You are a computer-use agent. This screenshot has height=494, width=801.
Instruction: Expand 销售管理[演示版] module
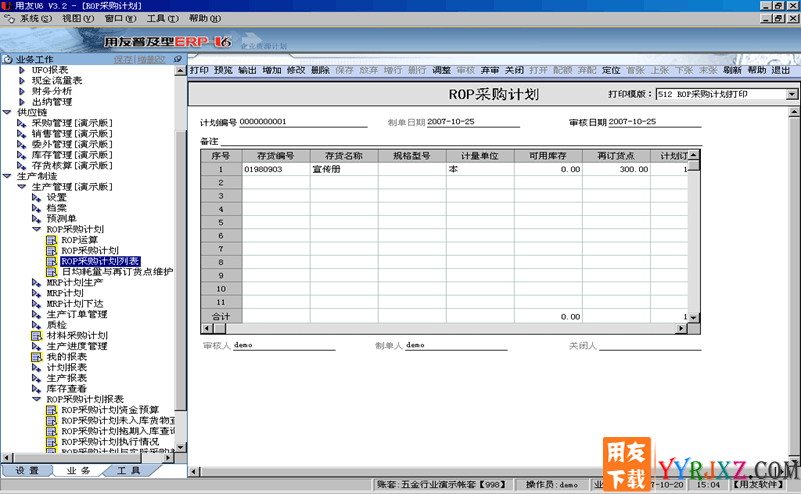pyautogui.click(x=21, y=134)
